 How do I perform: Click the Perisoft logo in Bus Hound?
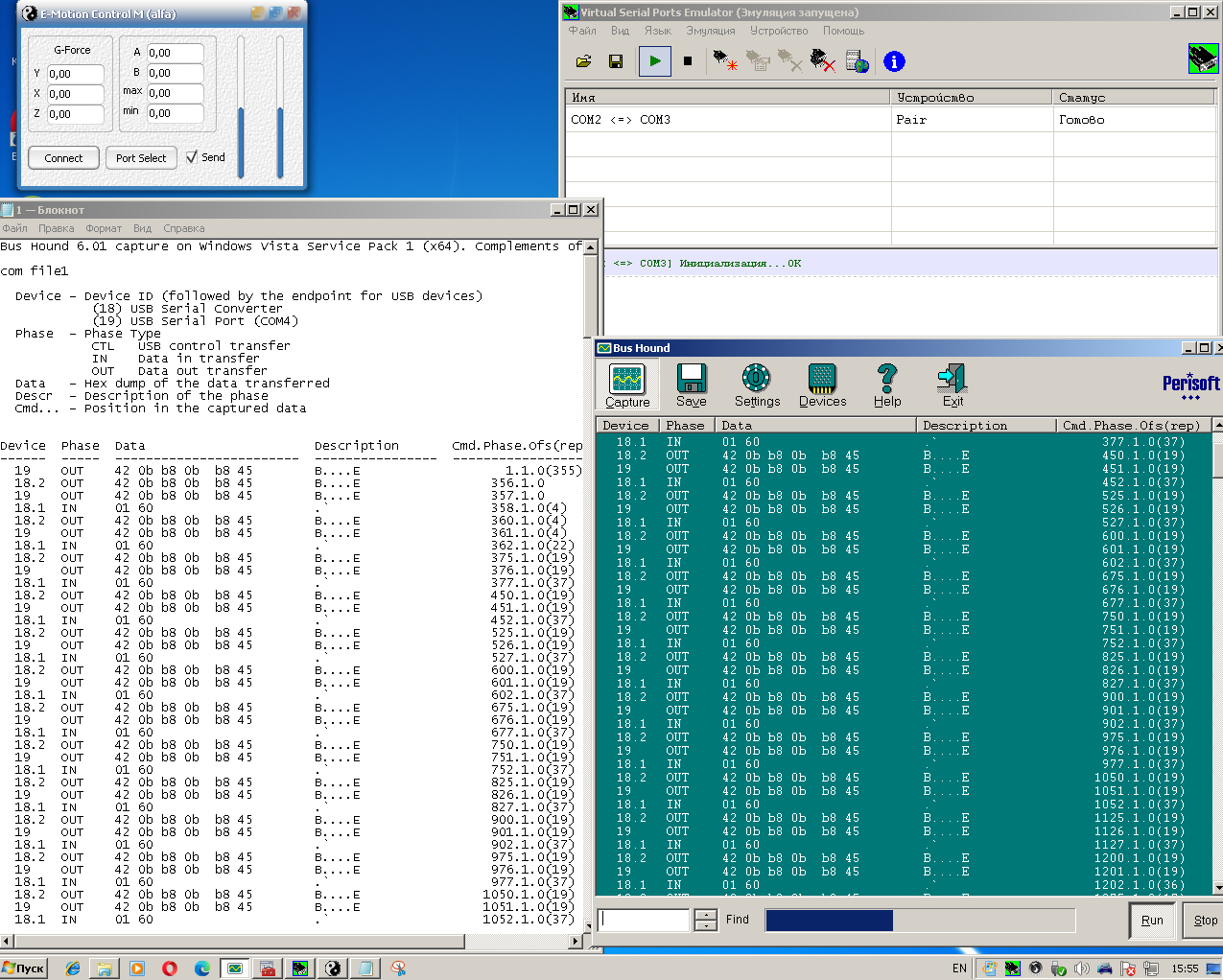click(1190, 385)
